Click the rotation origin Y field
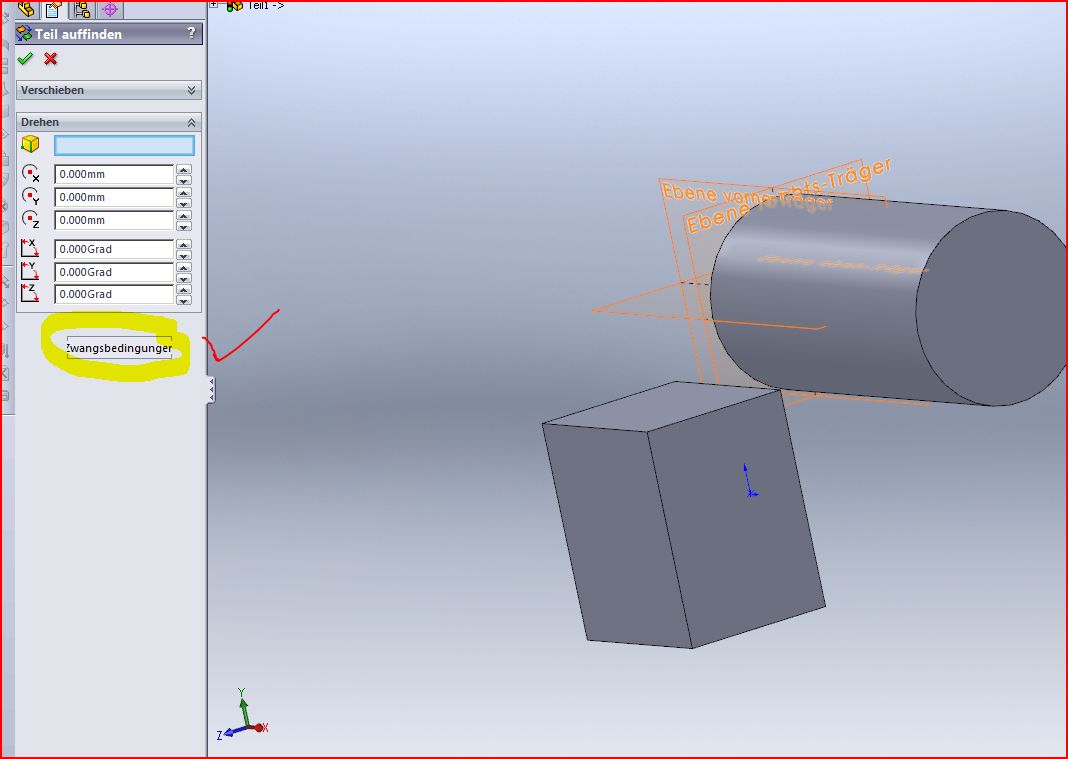1068x759 pixels. pos(114,198)
